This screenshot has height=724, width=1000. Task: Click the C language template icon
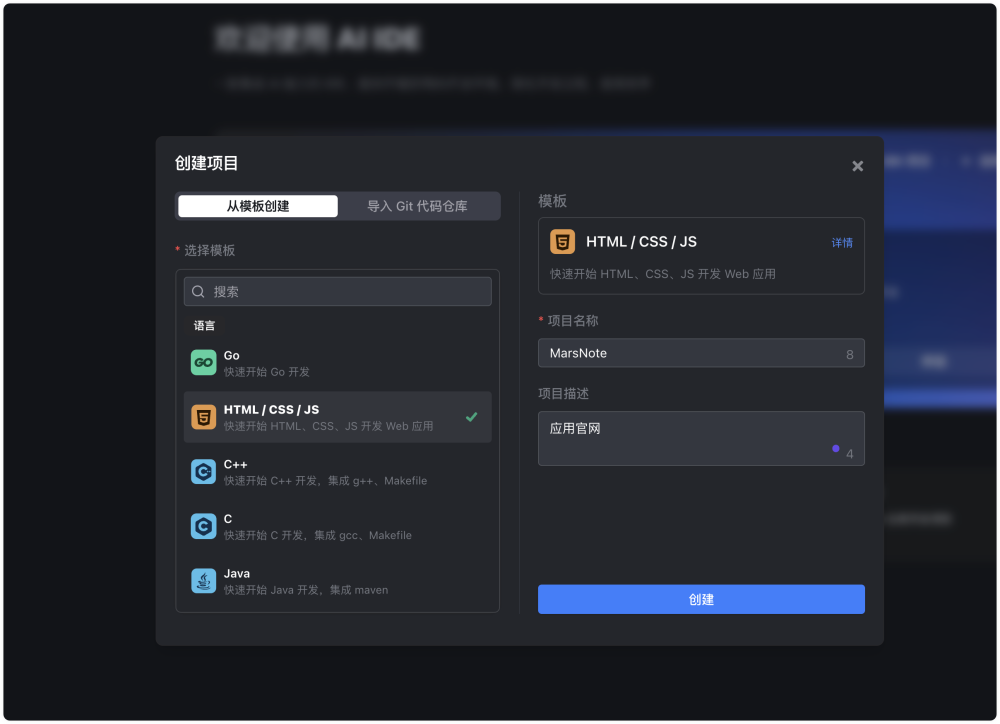(x=203, y=526)
